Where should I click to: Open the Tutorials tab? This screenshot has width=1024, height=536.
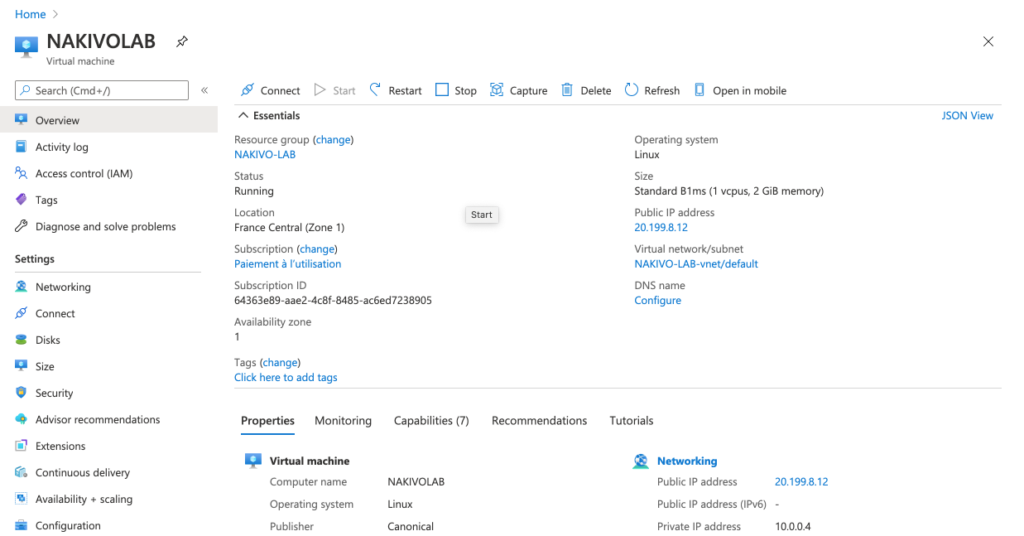(x=632, y=420)
